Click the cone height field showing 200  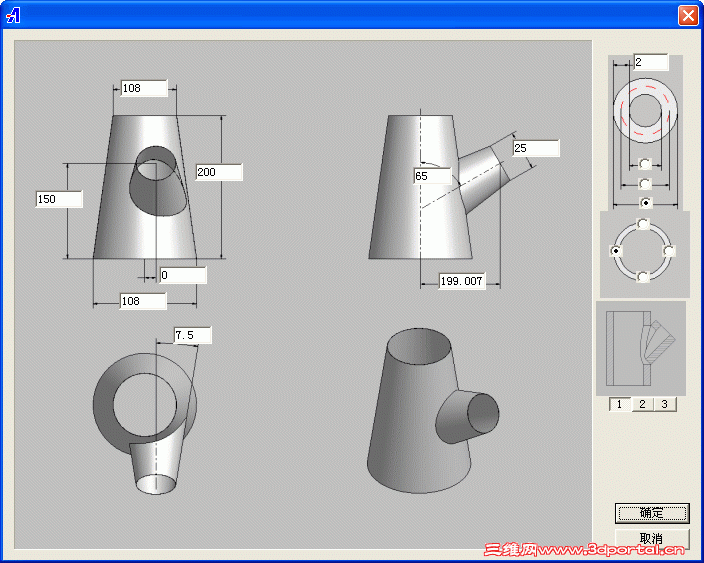click(x=219, y=172)
